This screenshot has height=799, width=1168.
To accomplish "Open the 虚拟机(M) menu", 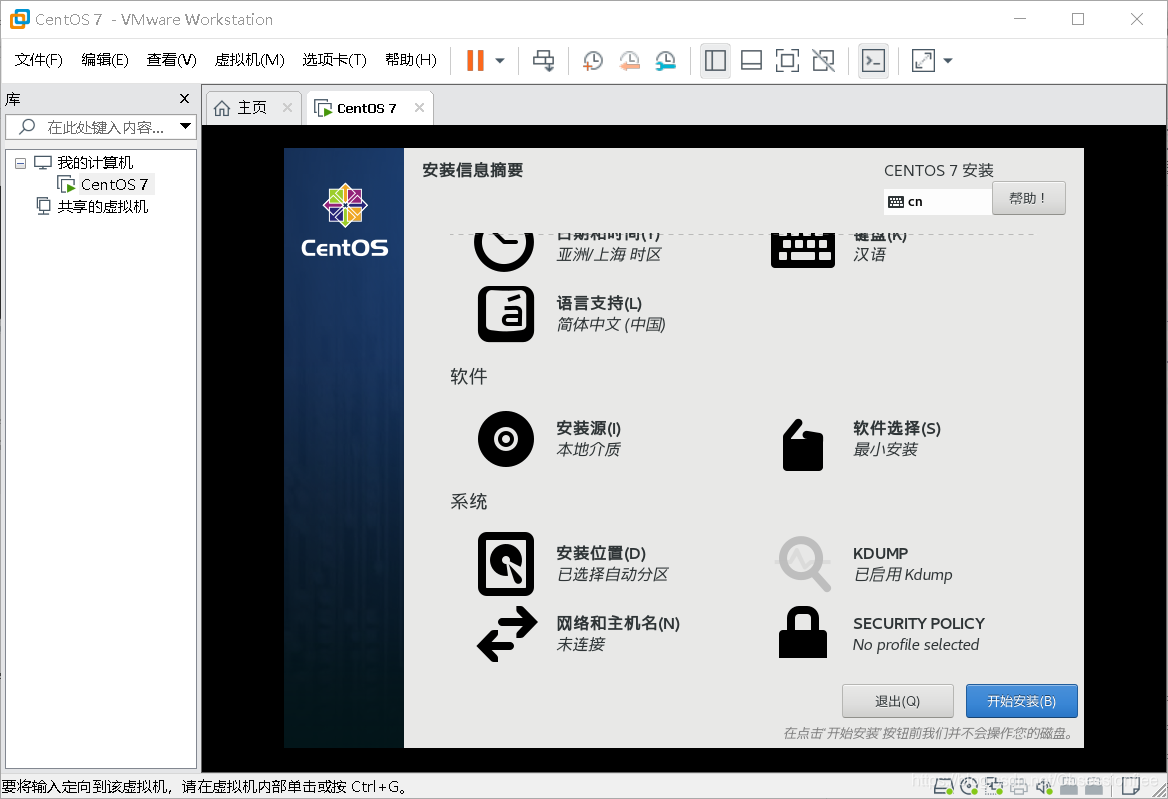I will click(250, 60).
